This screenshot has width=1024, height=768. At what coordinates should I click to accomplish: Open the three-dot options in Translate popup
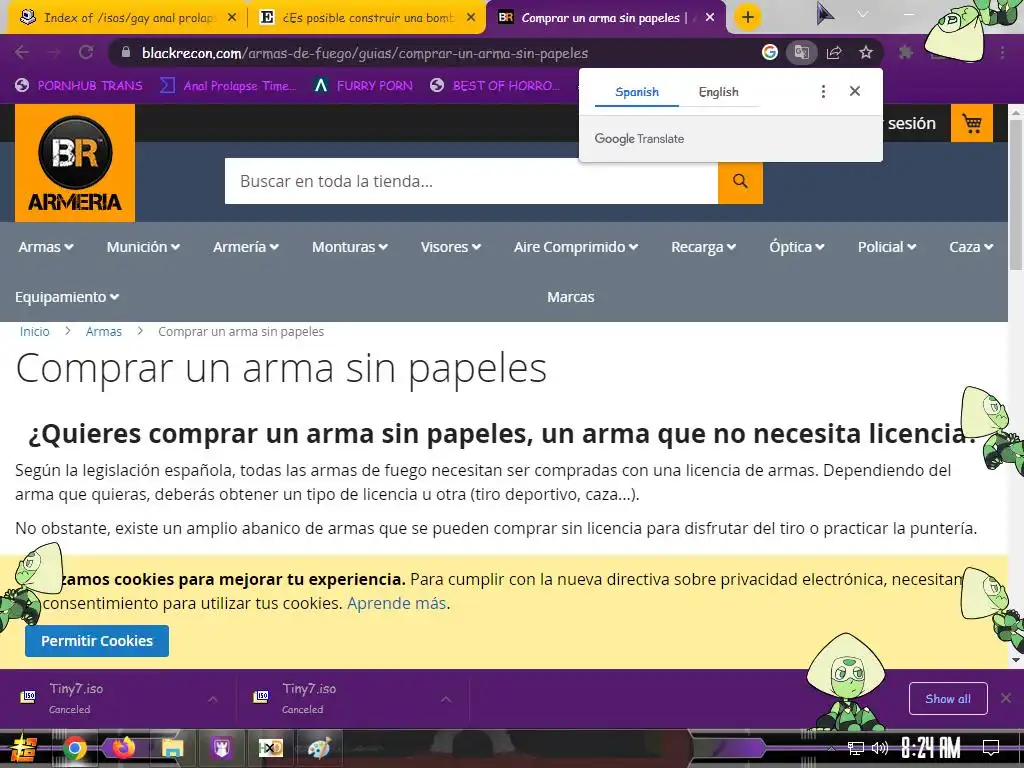tap(824, 91)
